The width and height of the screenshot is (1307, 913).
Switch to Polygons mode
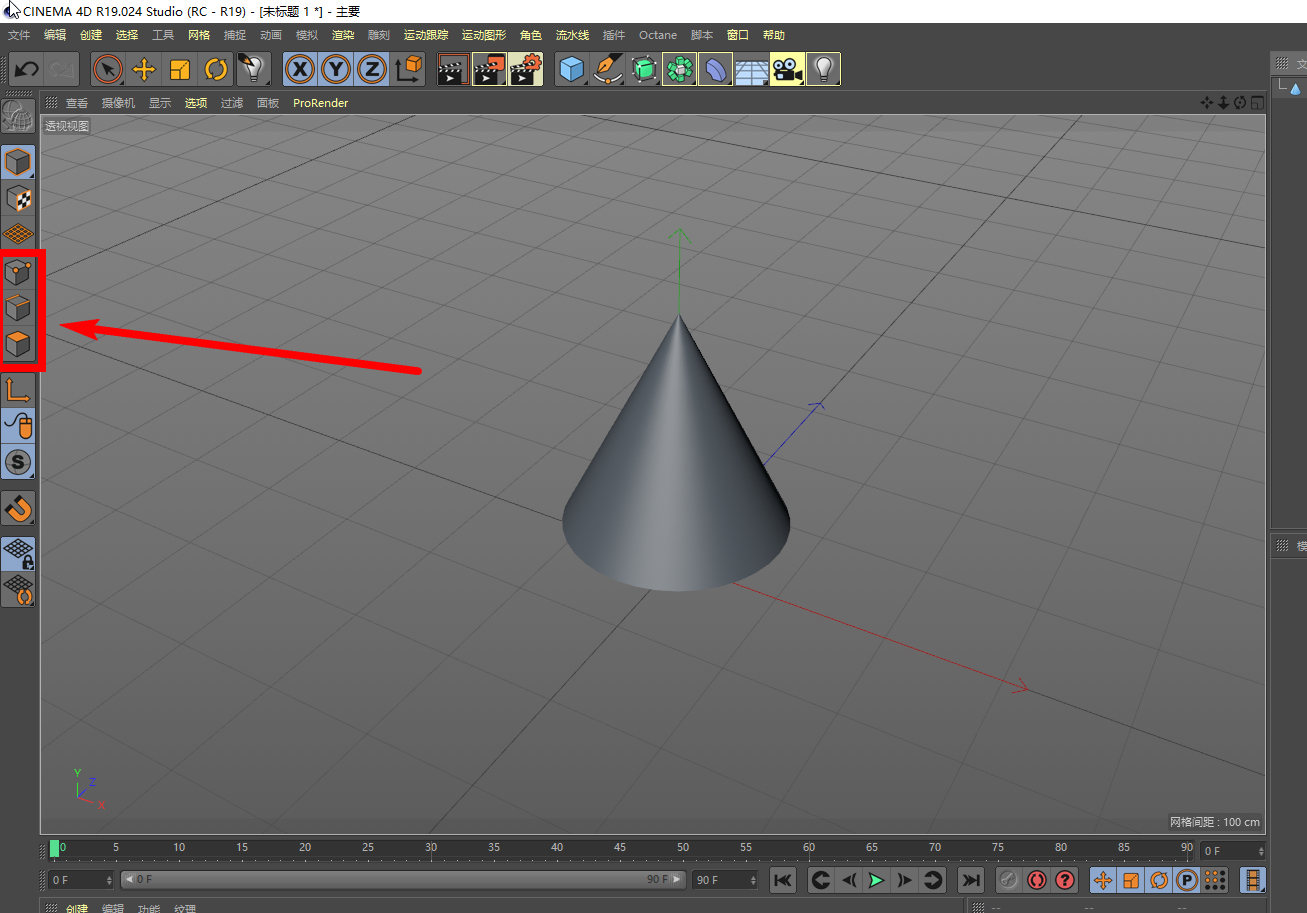(x=19, y=344)
